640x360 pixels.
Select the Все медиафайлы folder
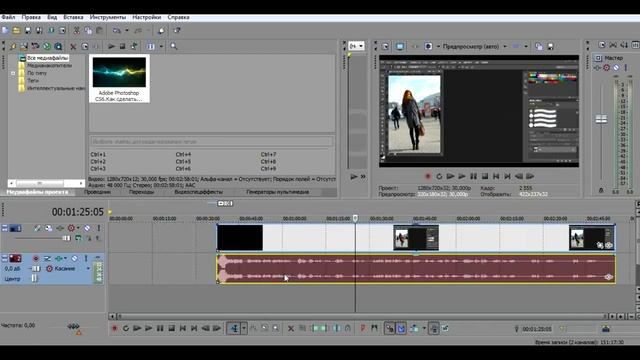click(x=47, y=58)
